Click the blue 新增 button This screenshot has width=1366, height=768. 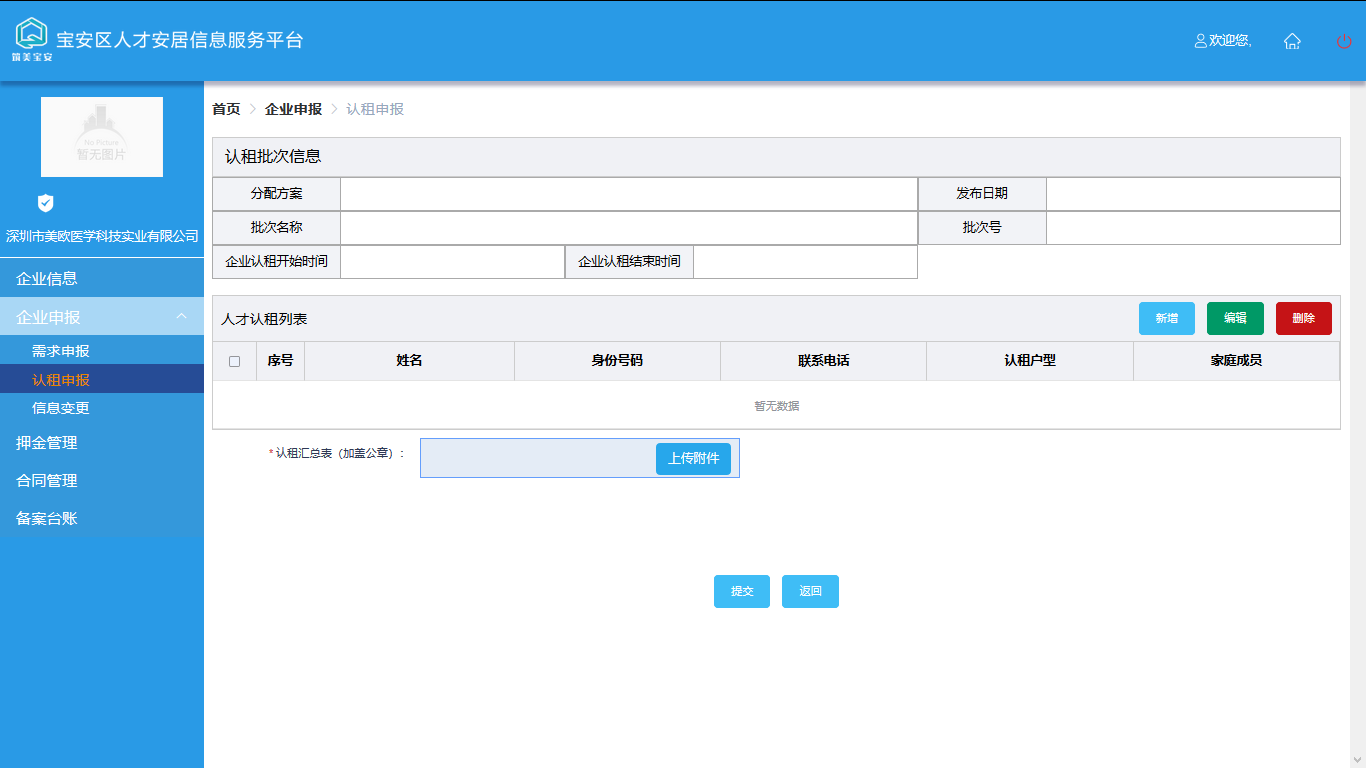[1166, 319]
